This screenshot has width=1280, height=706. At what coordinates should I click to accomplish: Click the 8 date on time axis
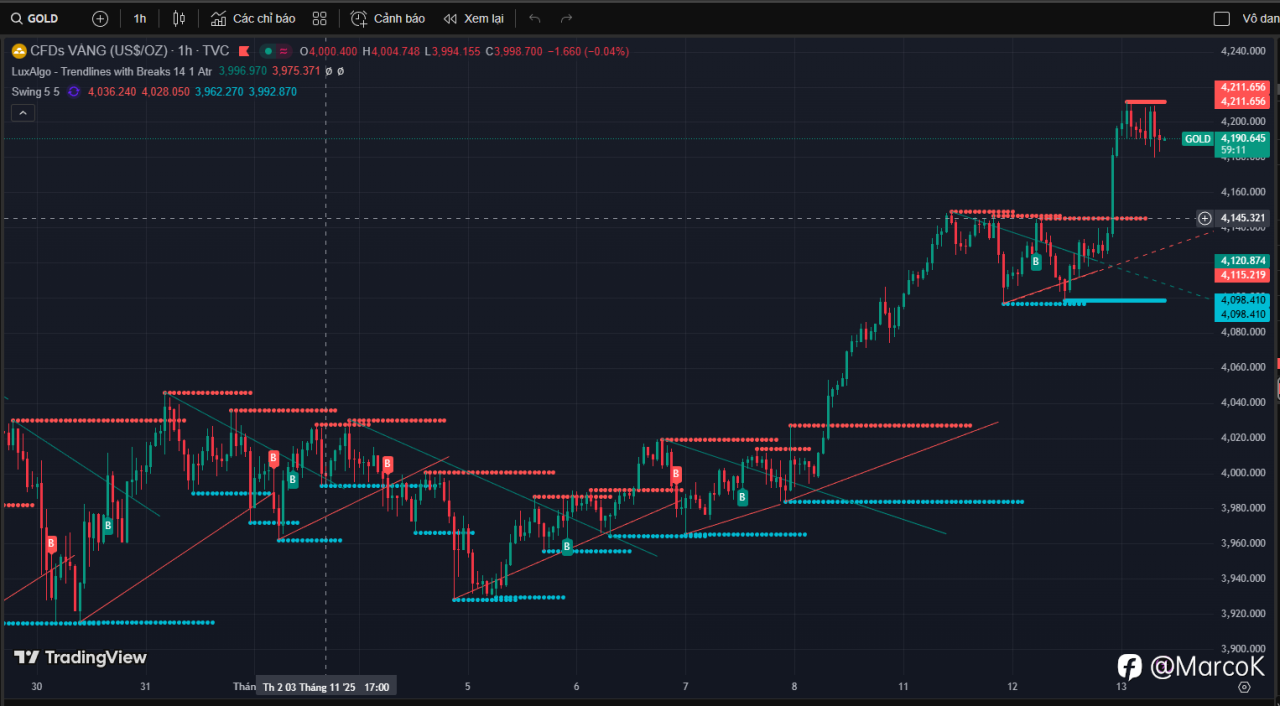794,687
